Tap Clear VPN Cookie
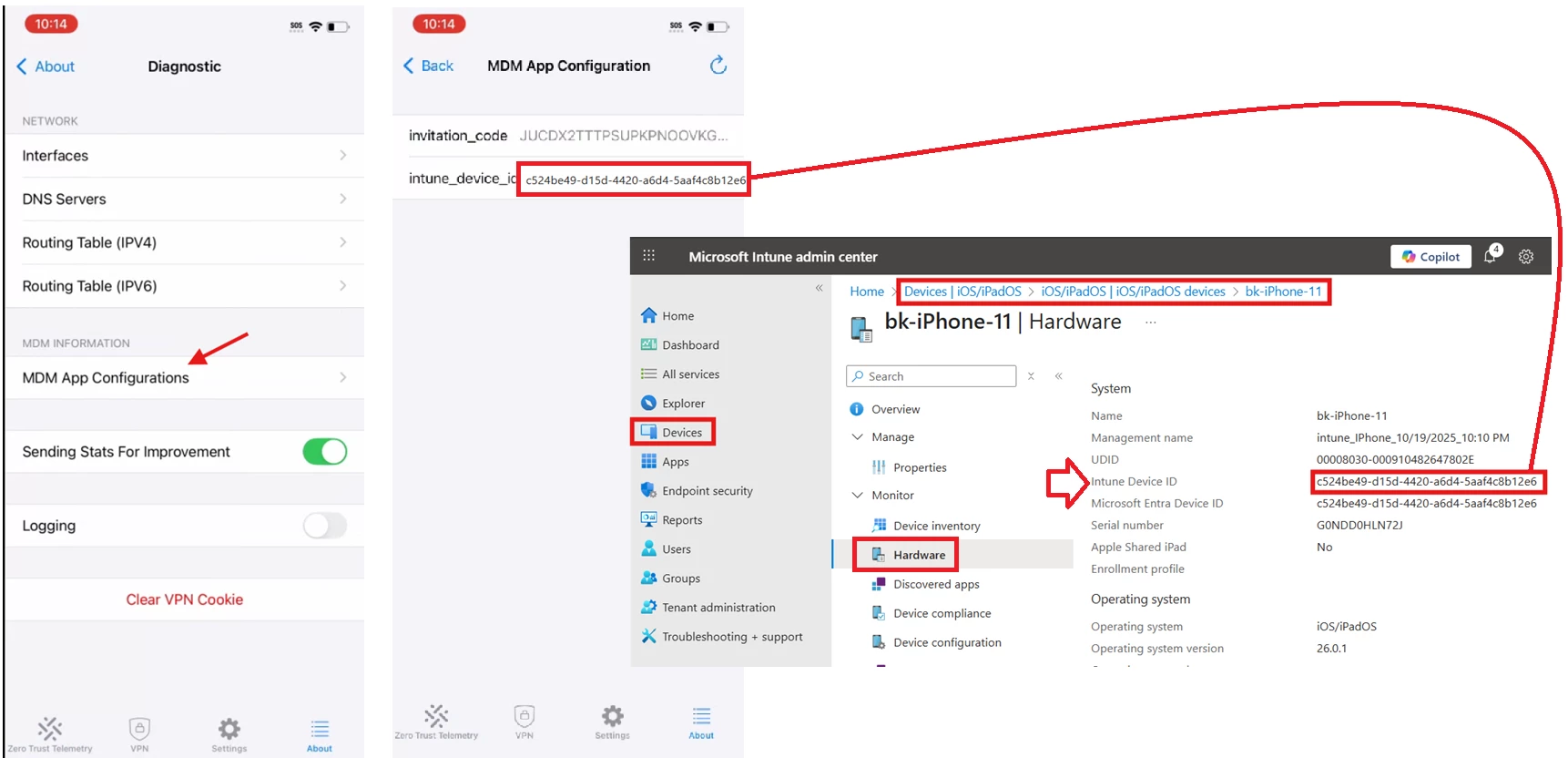Image resolution: width=1568 pixels, height=758 pixels. click(184, 599)
